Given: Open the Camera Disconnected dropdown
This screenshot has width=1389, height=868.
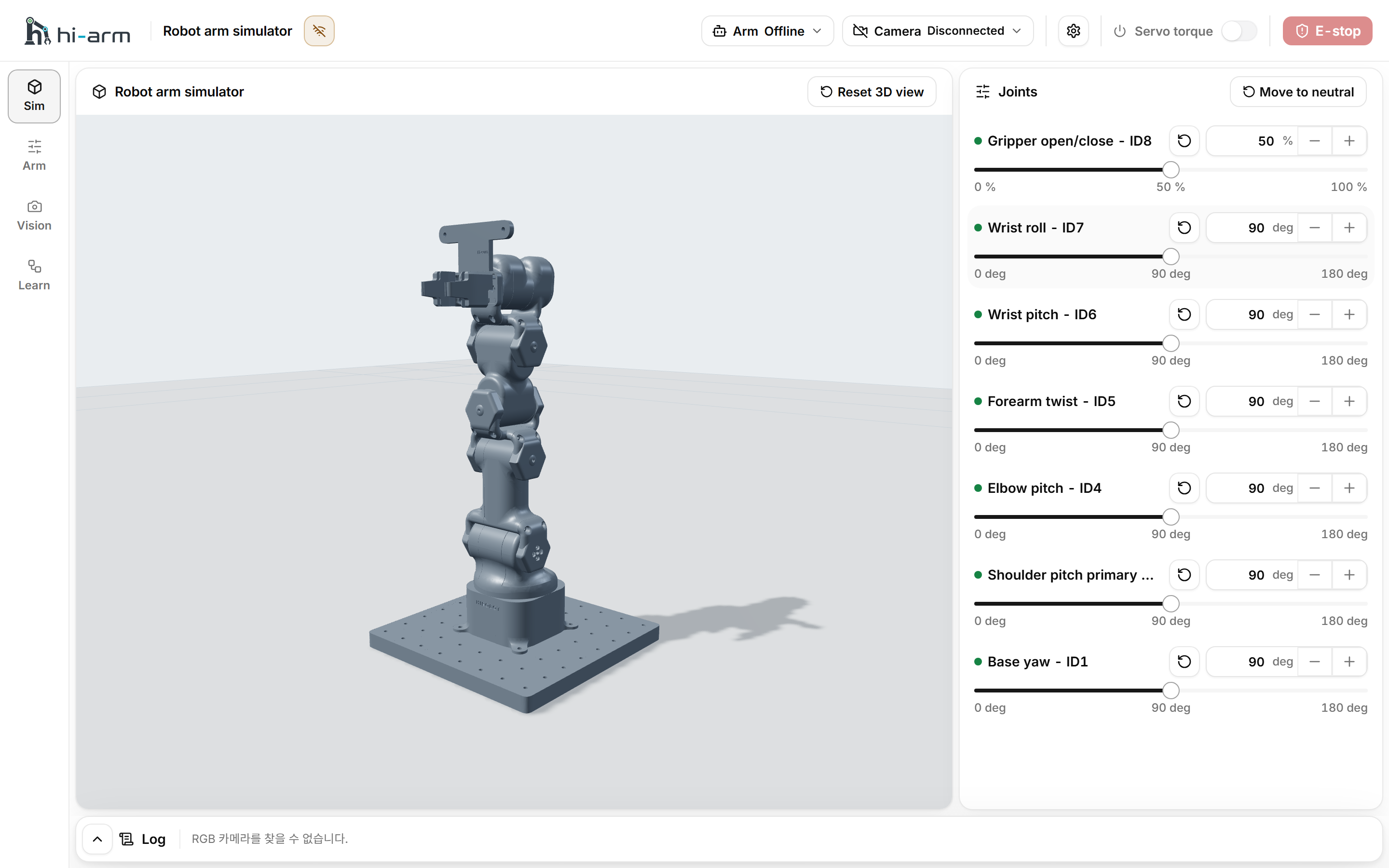Looking at the screenshot, I should coord(937,31).
